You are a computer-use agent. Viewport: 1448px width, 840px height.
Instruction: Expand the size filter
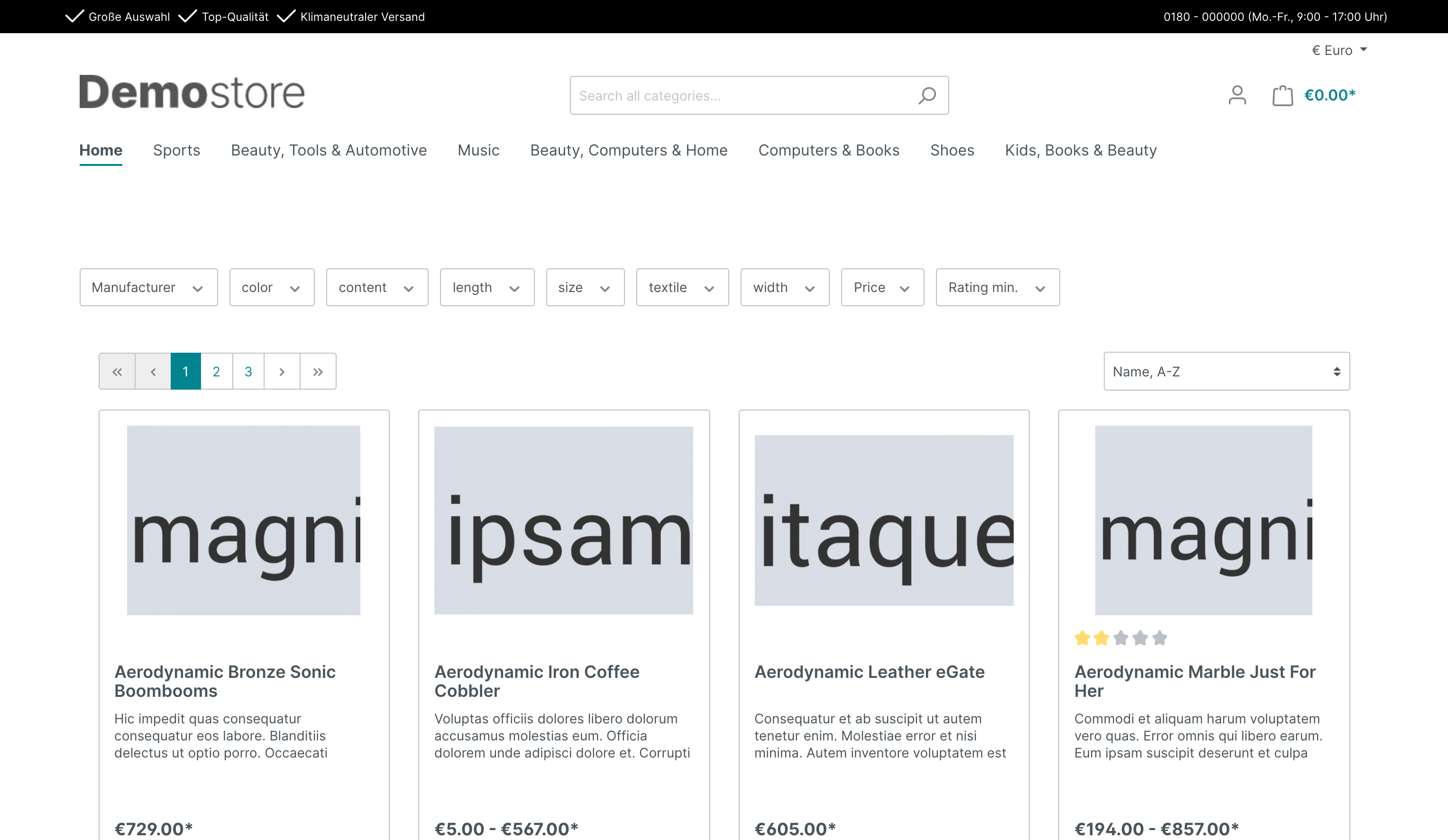[x=585, y=287]
